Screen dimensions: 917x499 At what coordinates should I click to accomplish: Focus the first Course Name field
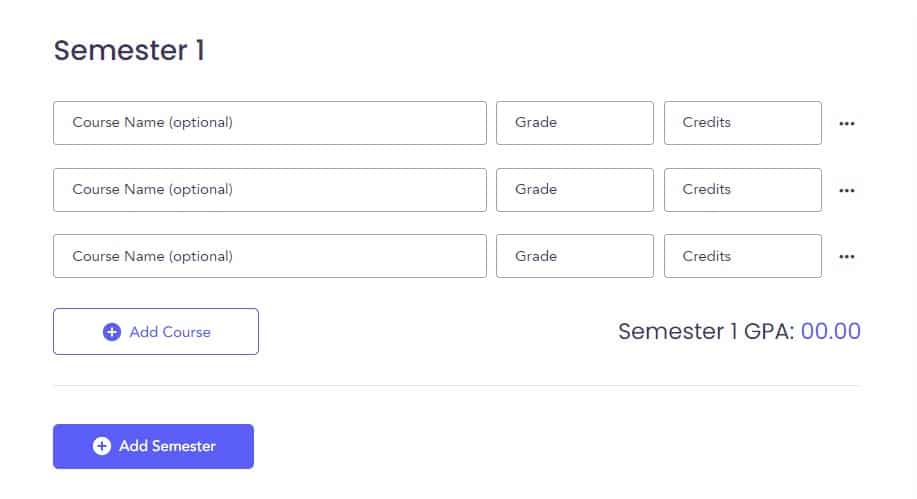tap(270, 123)
